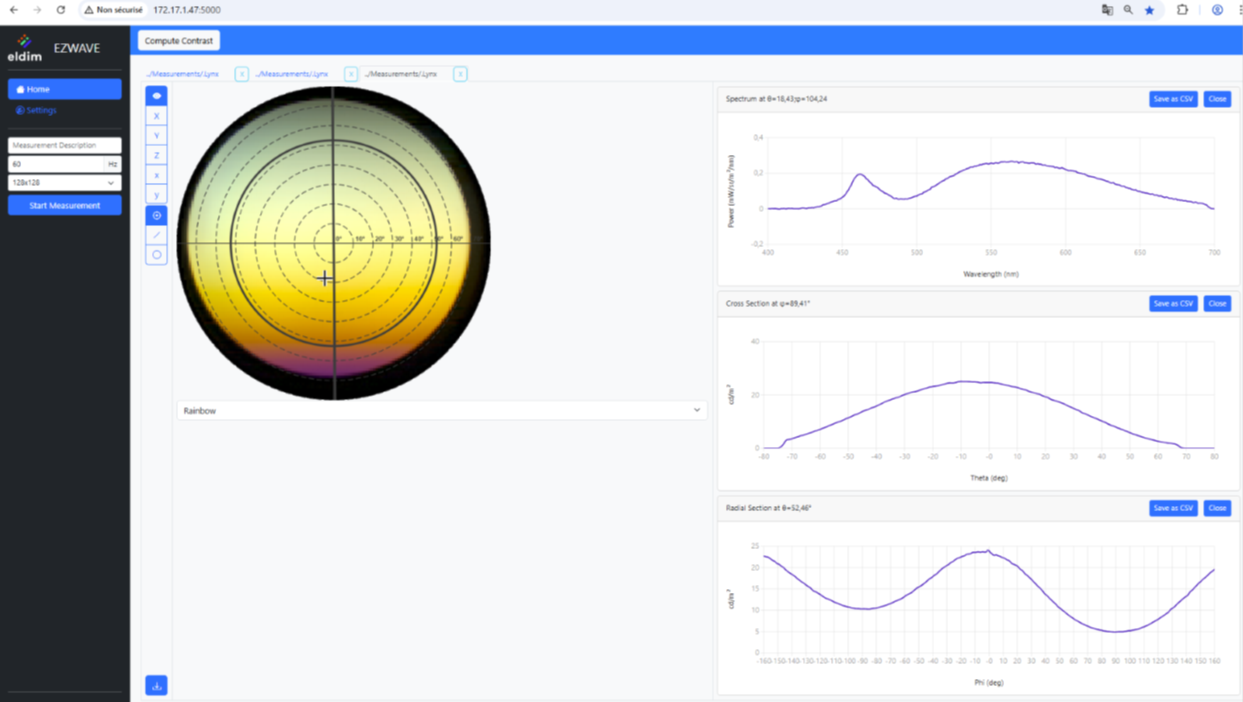Select the lowercase x chromaticity button
The width and height of the screenshot is (1243, 702).
tap(157, 175)
